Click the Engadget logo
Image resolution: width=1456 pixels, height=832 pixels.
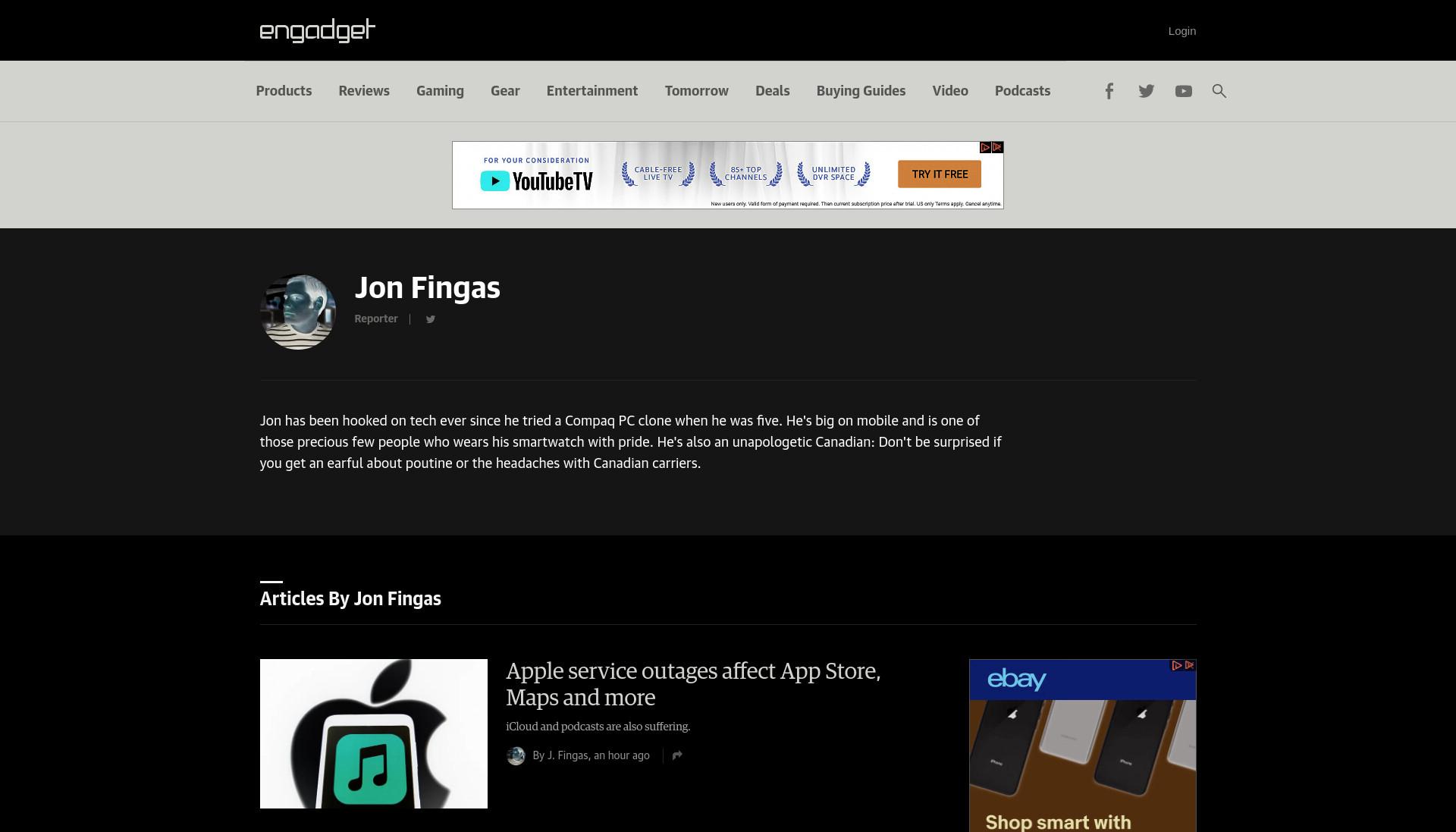[317, 30]
